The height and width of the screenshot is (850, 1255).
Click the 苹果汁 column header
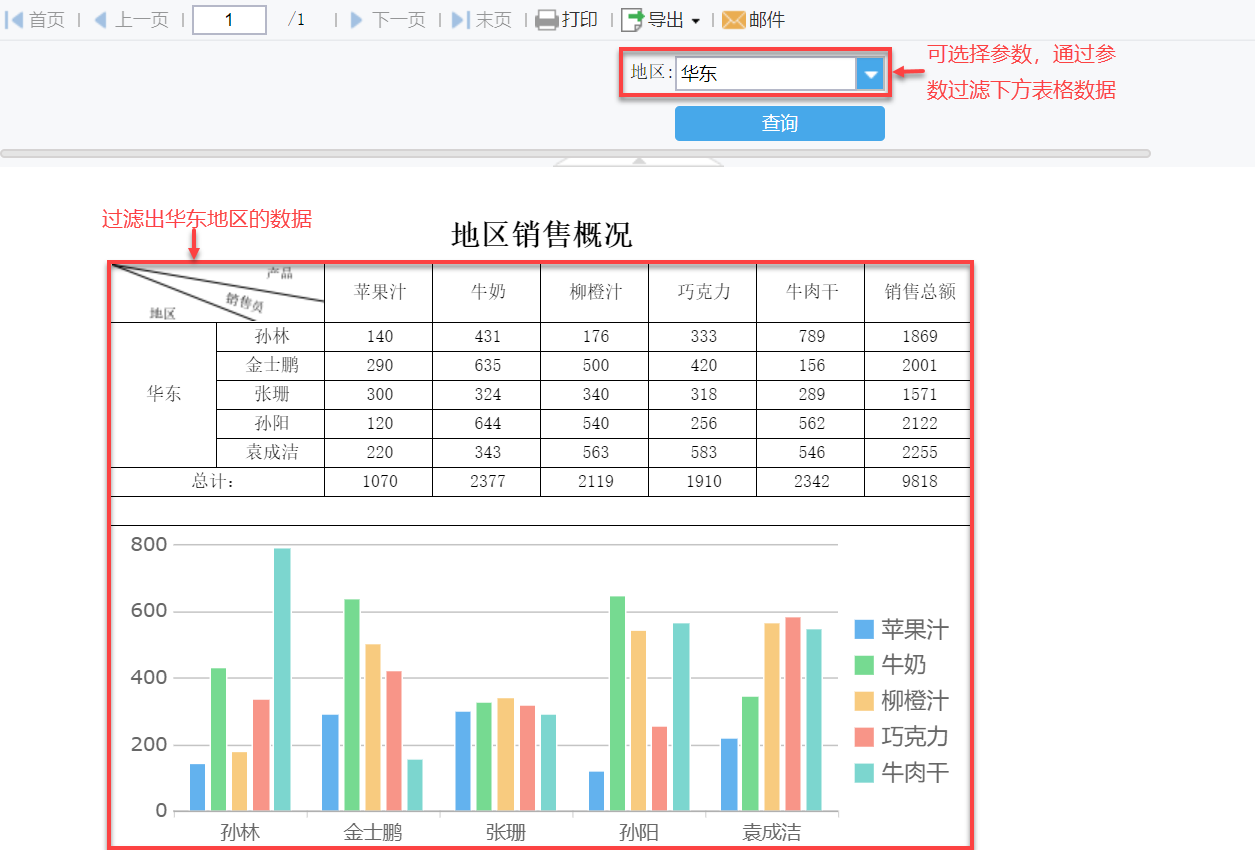tap(379, 292)
